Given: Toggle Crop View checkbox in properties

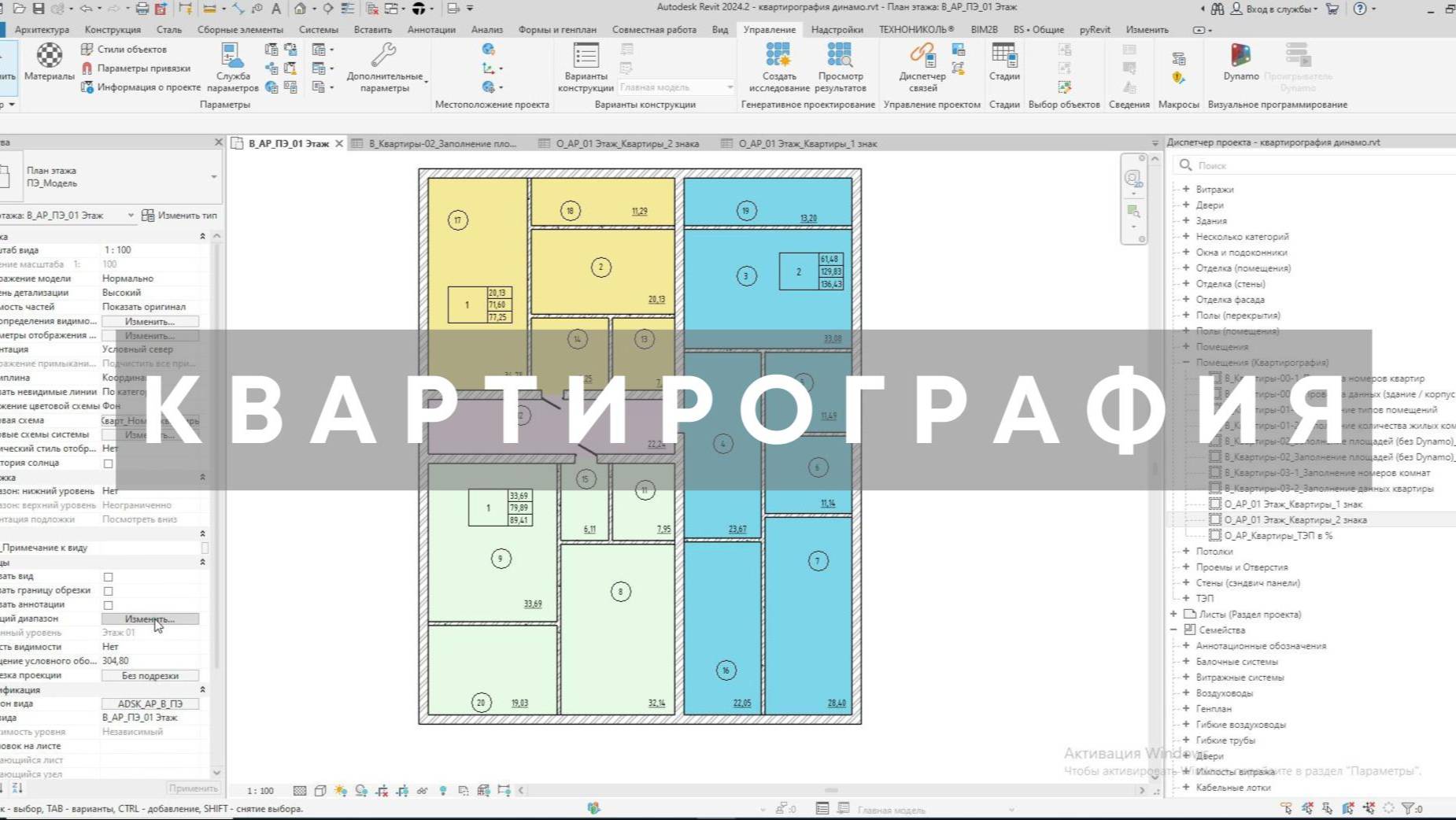Looking at the screenshot, I should [109, 577].
